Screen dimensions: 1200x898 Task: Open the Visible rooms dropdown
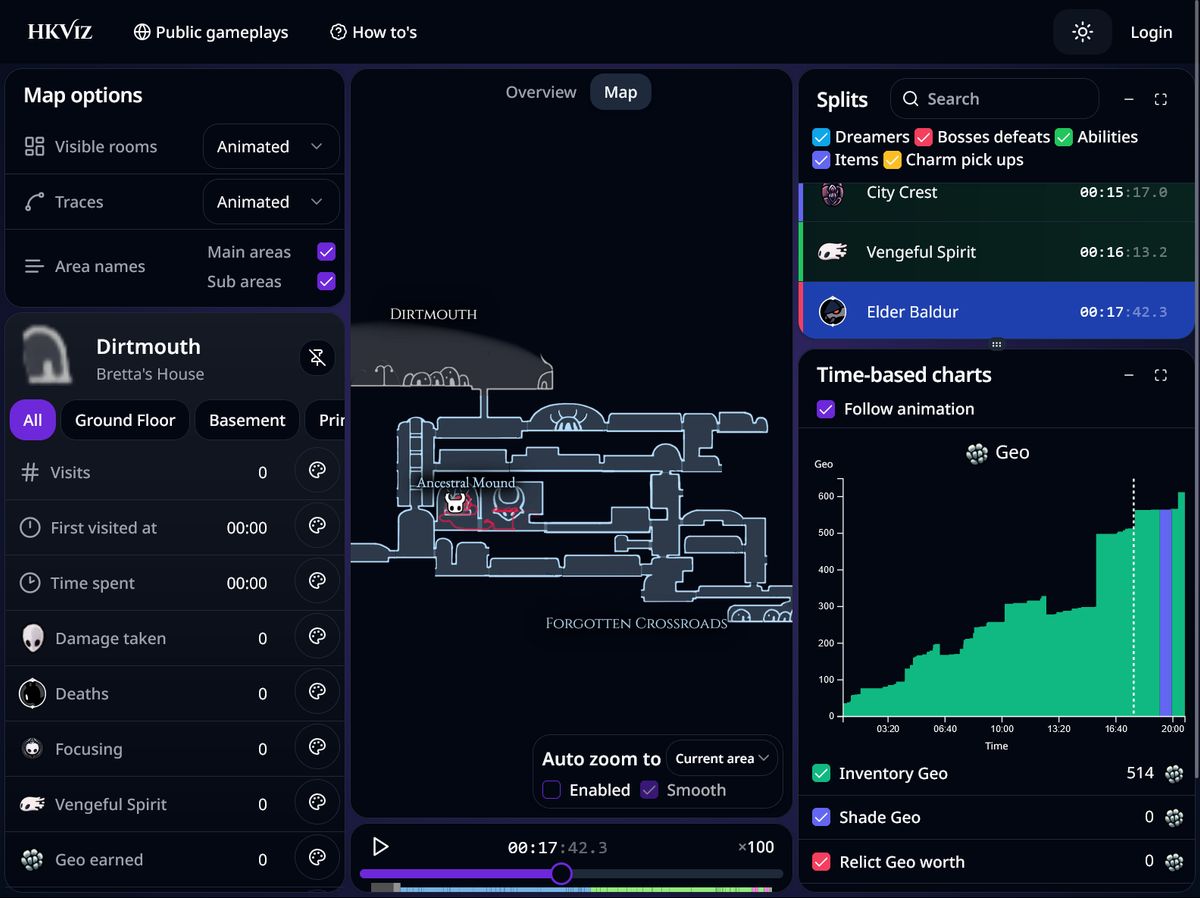270,147
